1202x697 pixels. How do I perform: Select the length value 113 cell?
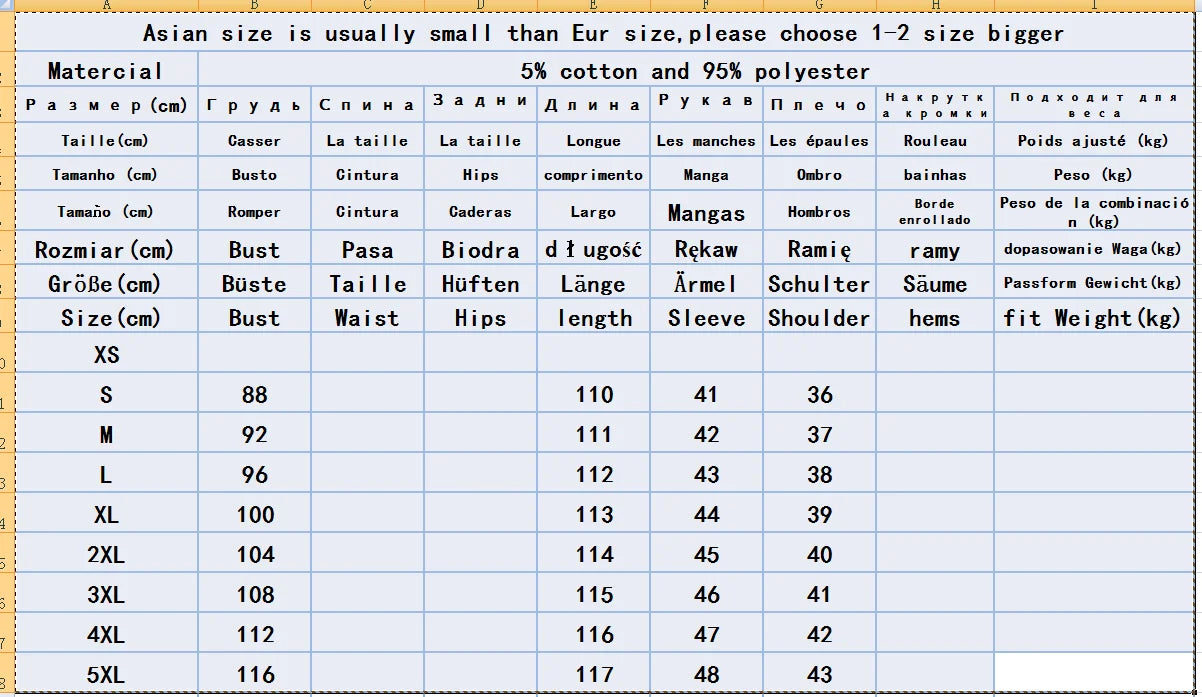pyautogui.click(x=594, y=515)
